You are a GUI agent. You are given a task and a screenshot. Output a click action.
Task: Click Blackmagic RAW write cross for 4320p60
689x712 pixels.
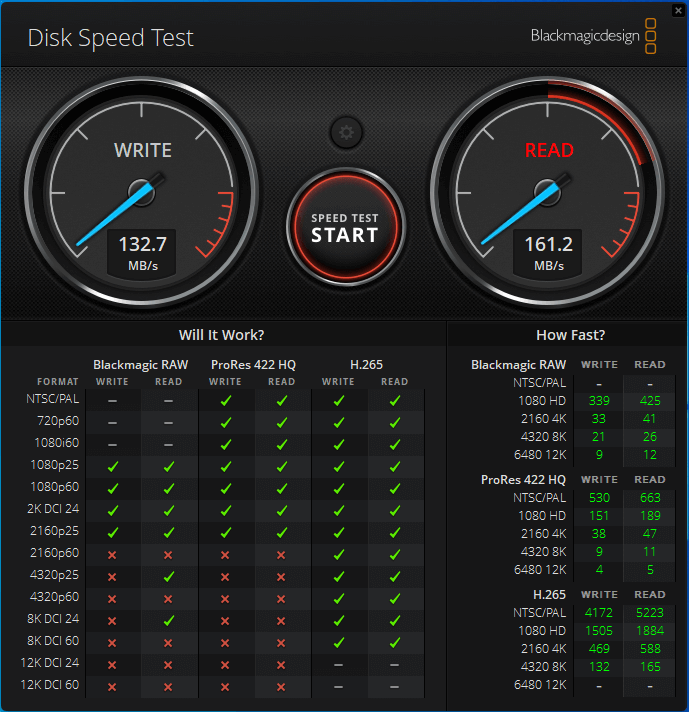coord(112,599)
